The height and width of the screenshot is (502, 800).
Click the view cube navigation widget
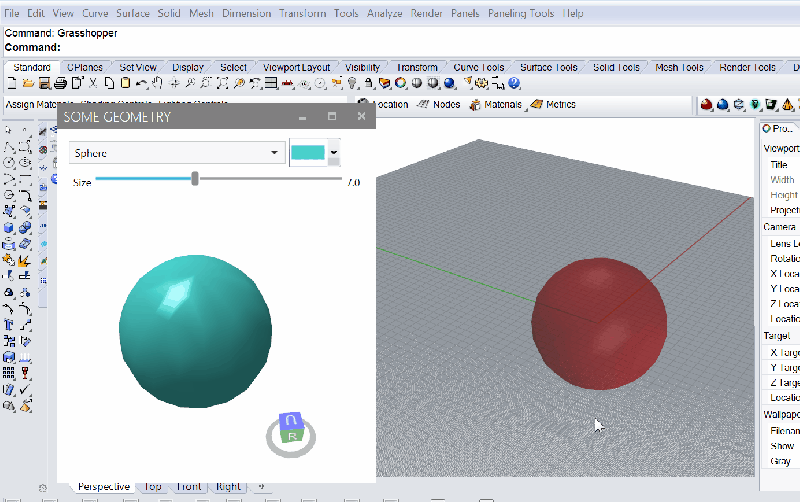291,435
